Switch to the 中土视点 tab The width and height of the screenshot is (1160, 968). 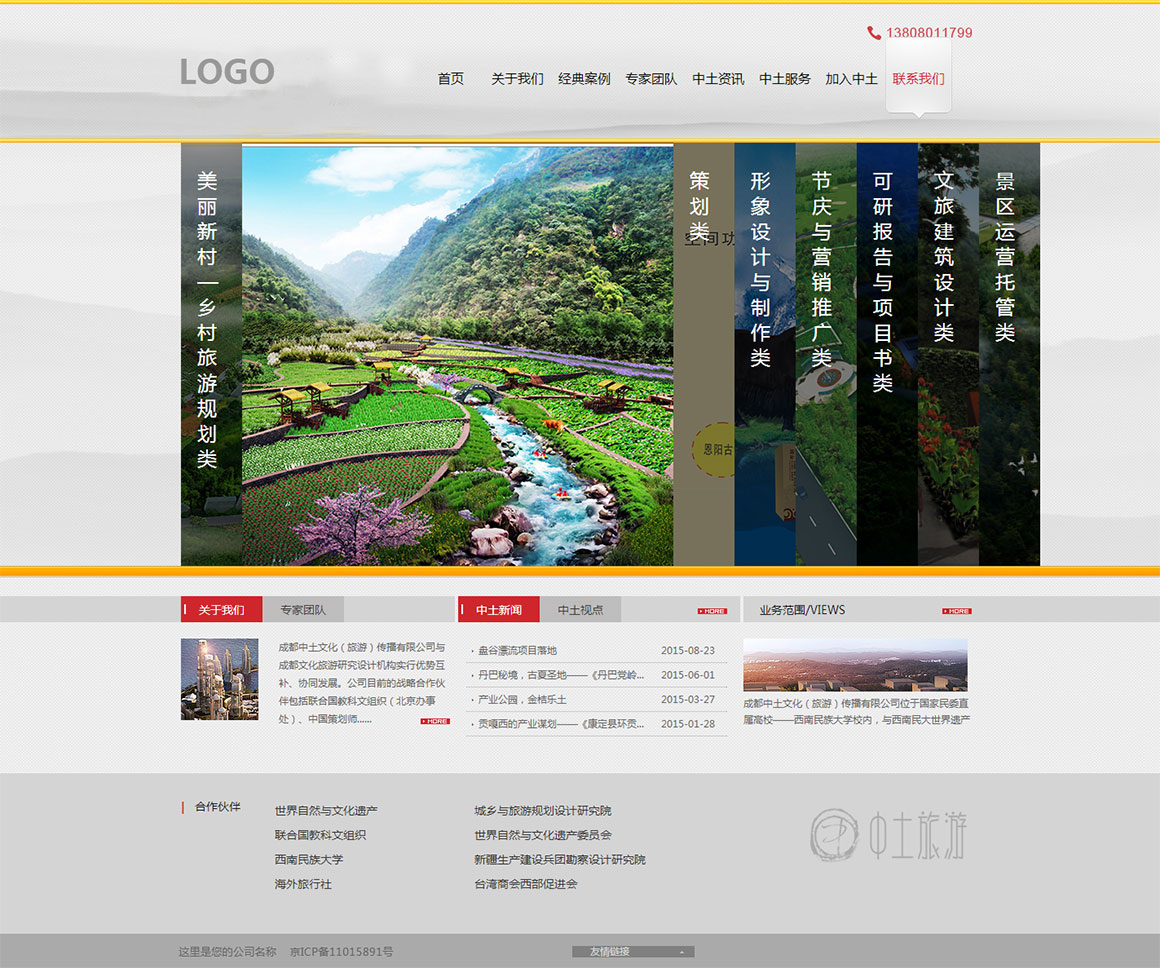pos(580,610)
